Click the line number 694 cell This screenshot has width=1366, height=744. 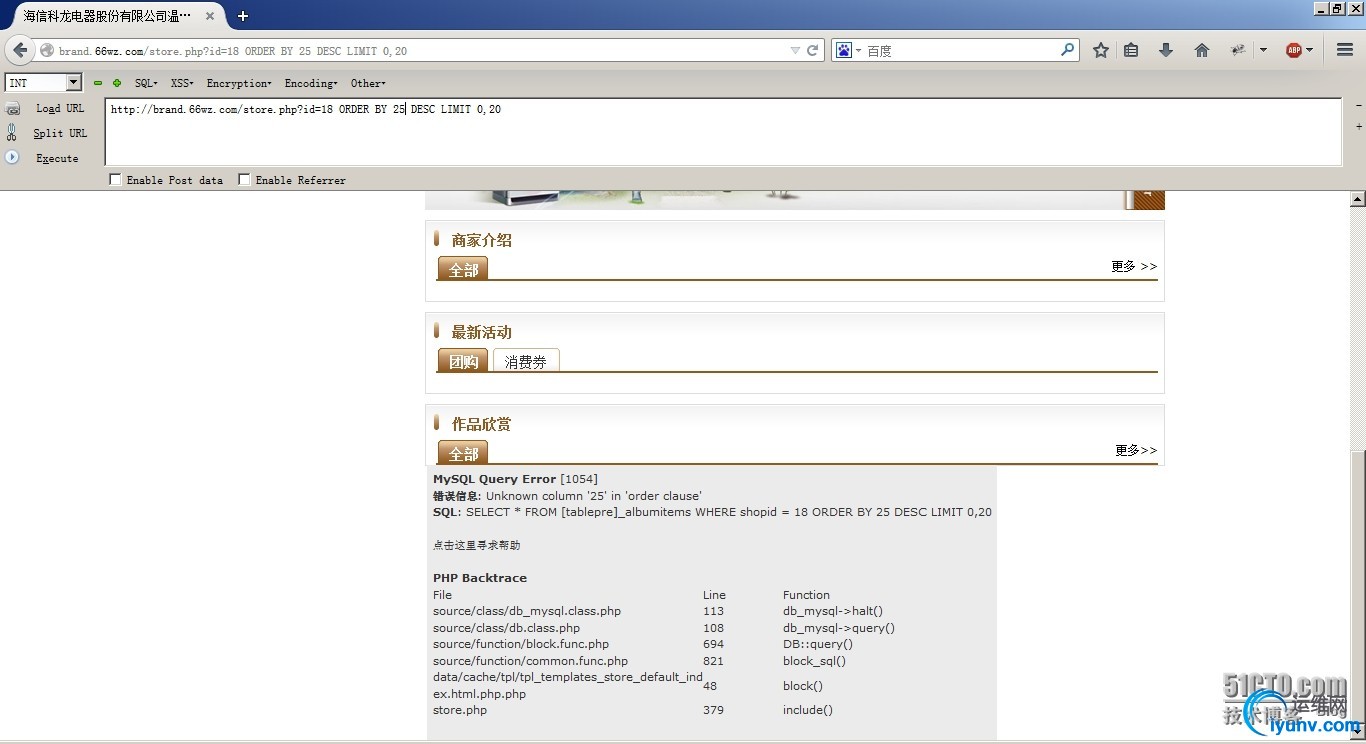click(713, 644)
